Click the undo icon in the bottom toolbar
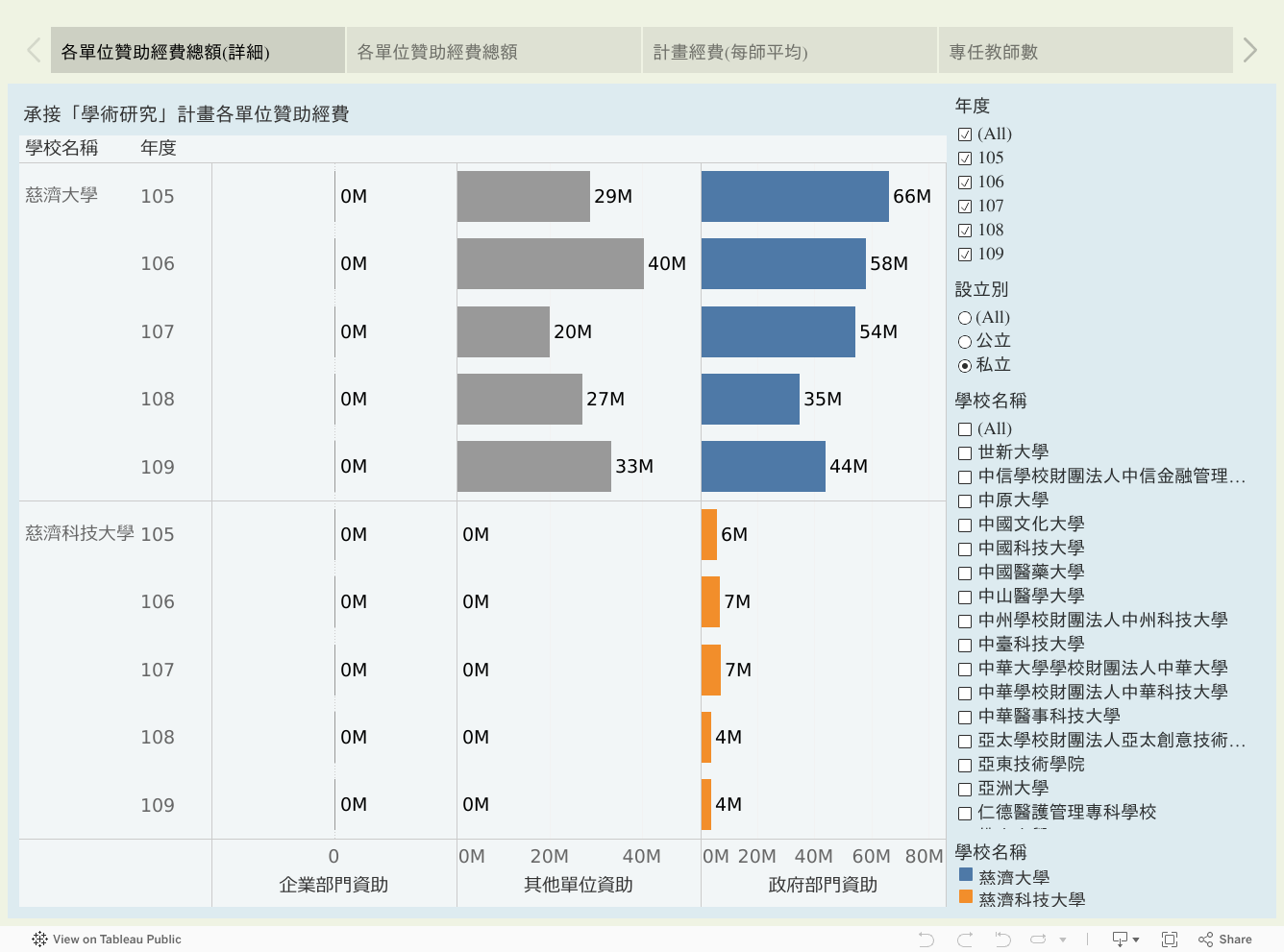This screenshot has width=1284, height=952. tap(926, 940)
